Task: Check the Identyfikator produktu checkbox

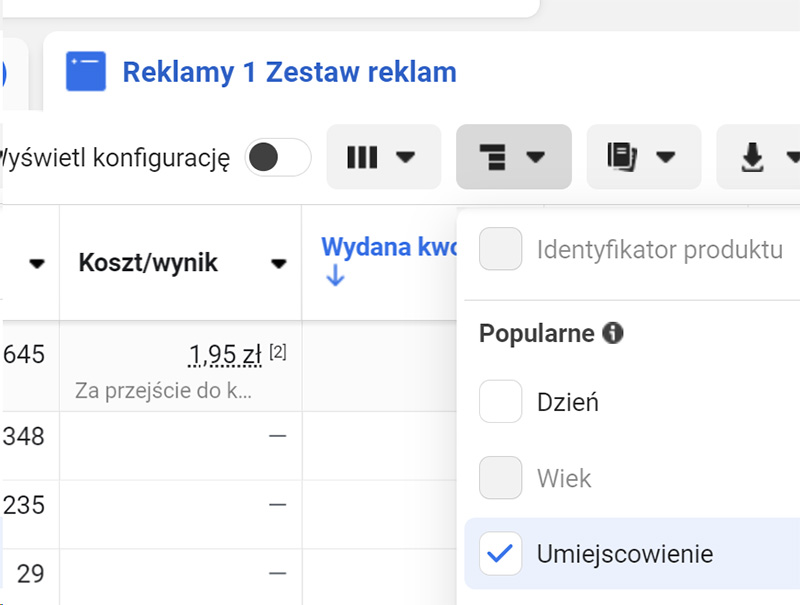Action: click(500, 249)
